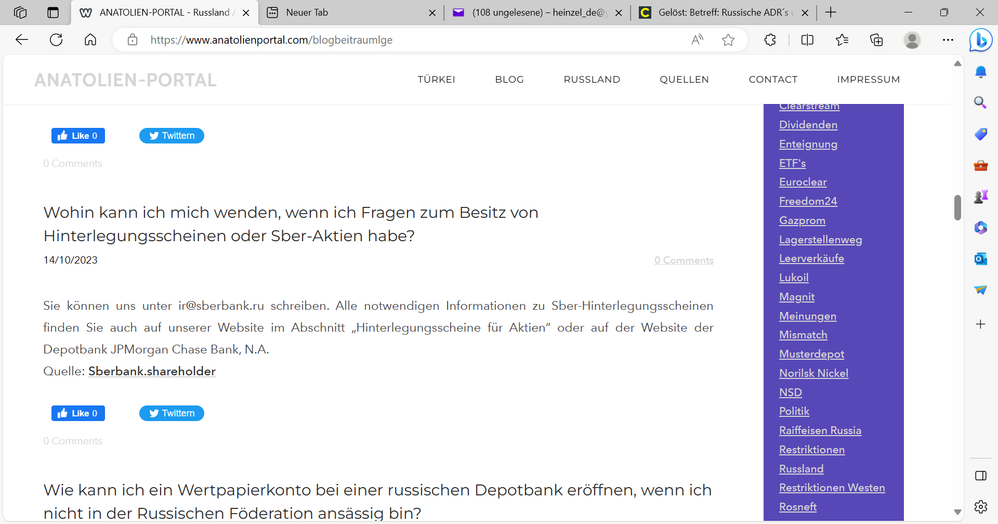The image size is (998, 524).
Task: Open BLOG menu item
Action: 509,80
